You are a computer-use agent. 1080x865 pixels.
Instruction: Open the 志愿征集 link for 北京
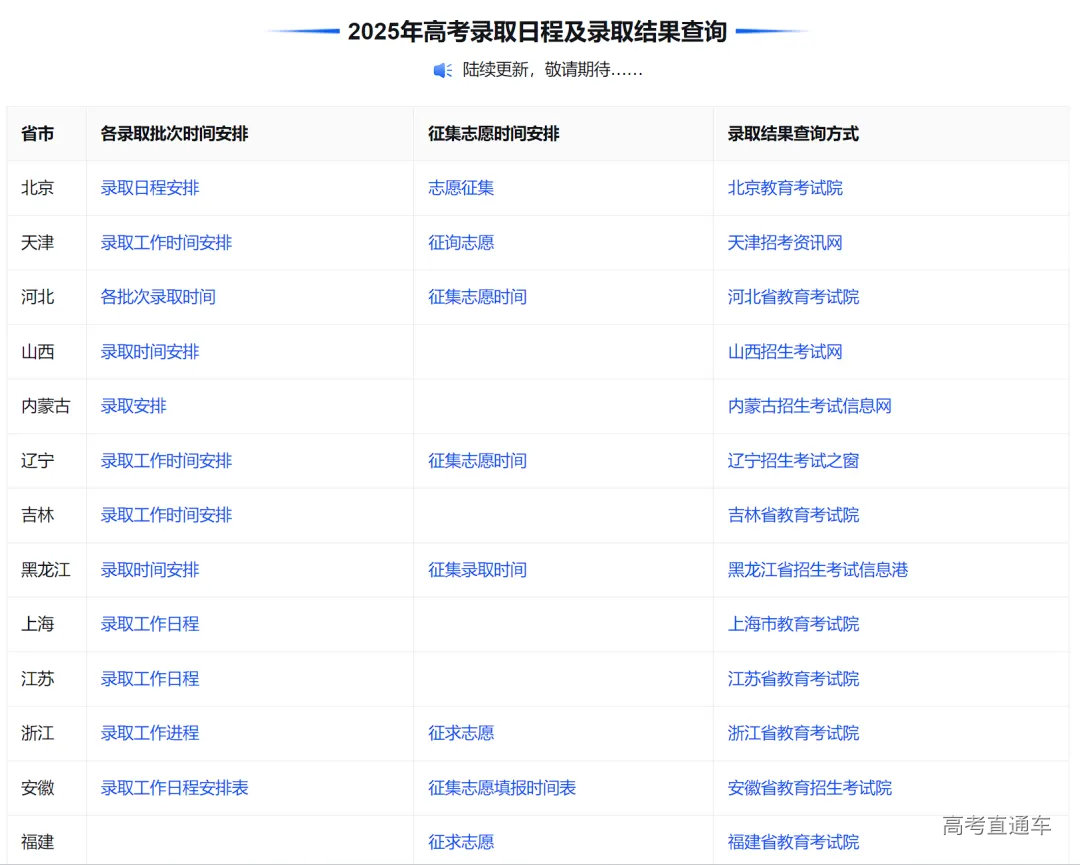[460, 187]
